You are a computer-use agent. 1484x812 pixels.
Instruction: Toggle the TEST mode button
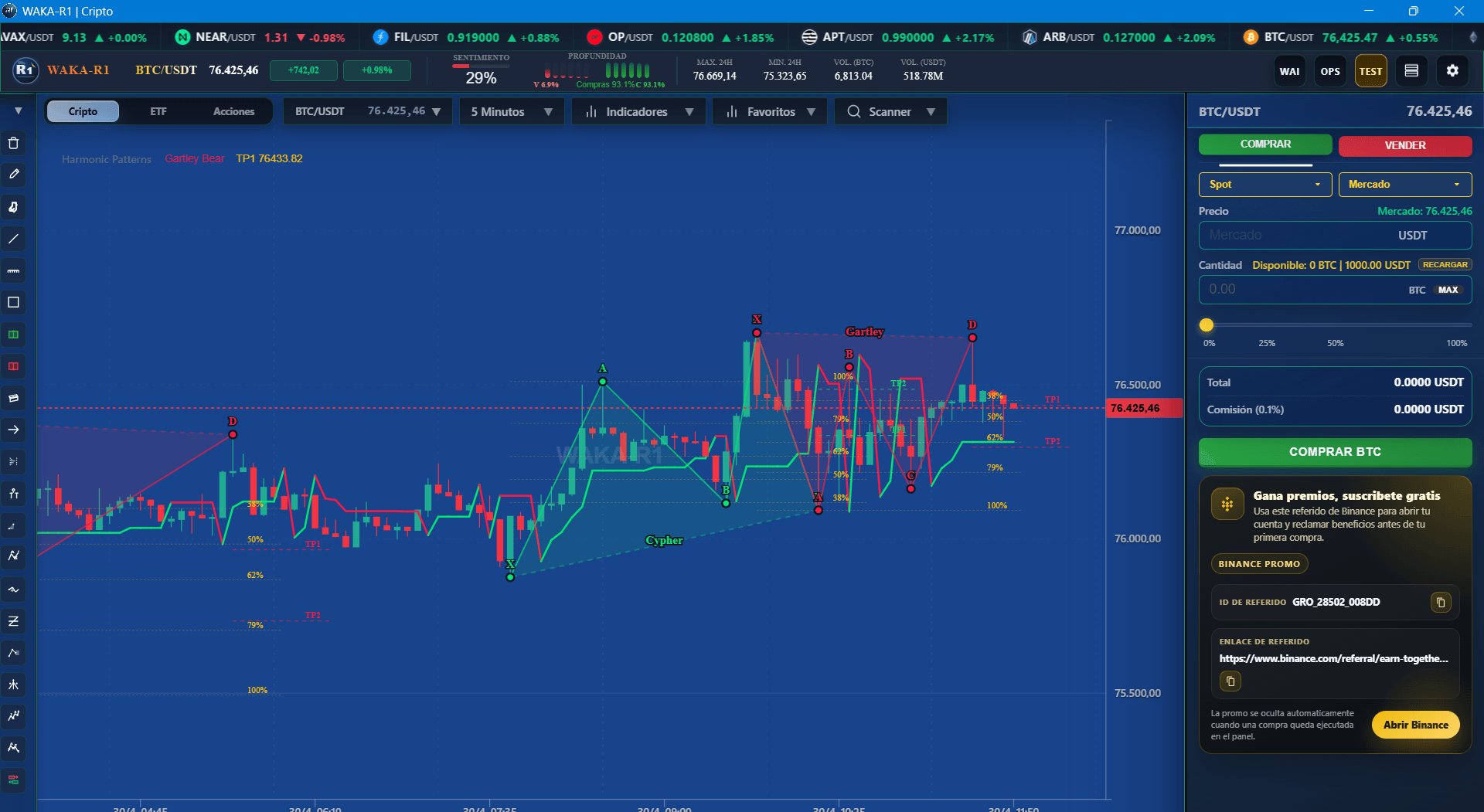point(1370,71)
